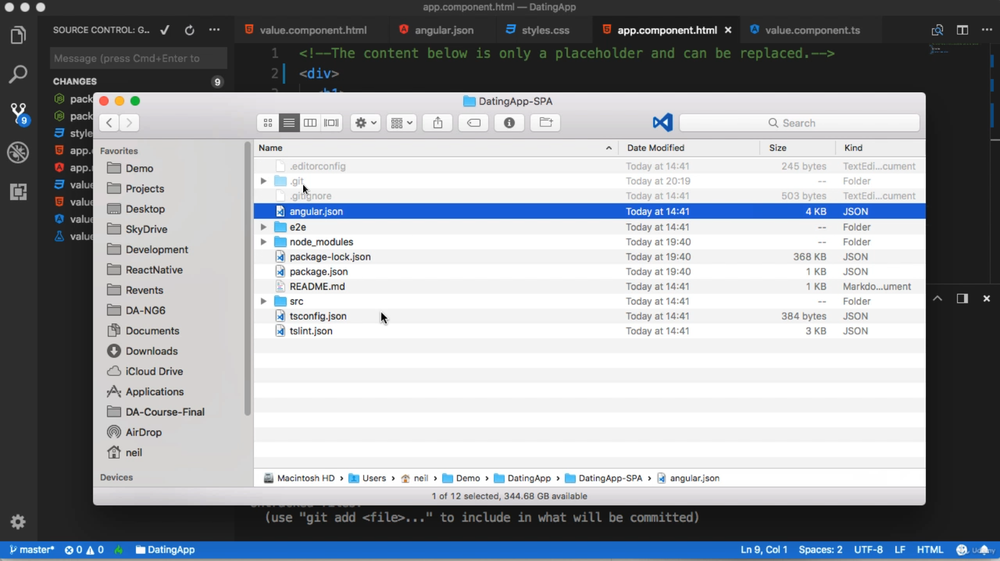
Task: Open VS Code Extensions view
Action: click(18, 191)
